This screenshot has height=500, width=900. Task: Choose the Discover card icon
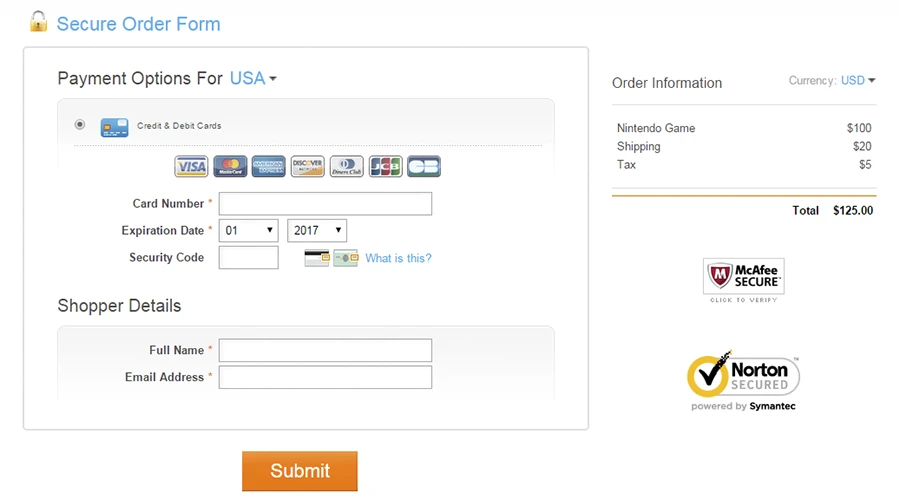click(308, 166)
